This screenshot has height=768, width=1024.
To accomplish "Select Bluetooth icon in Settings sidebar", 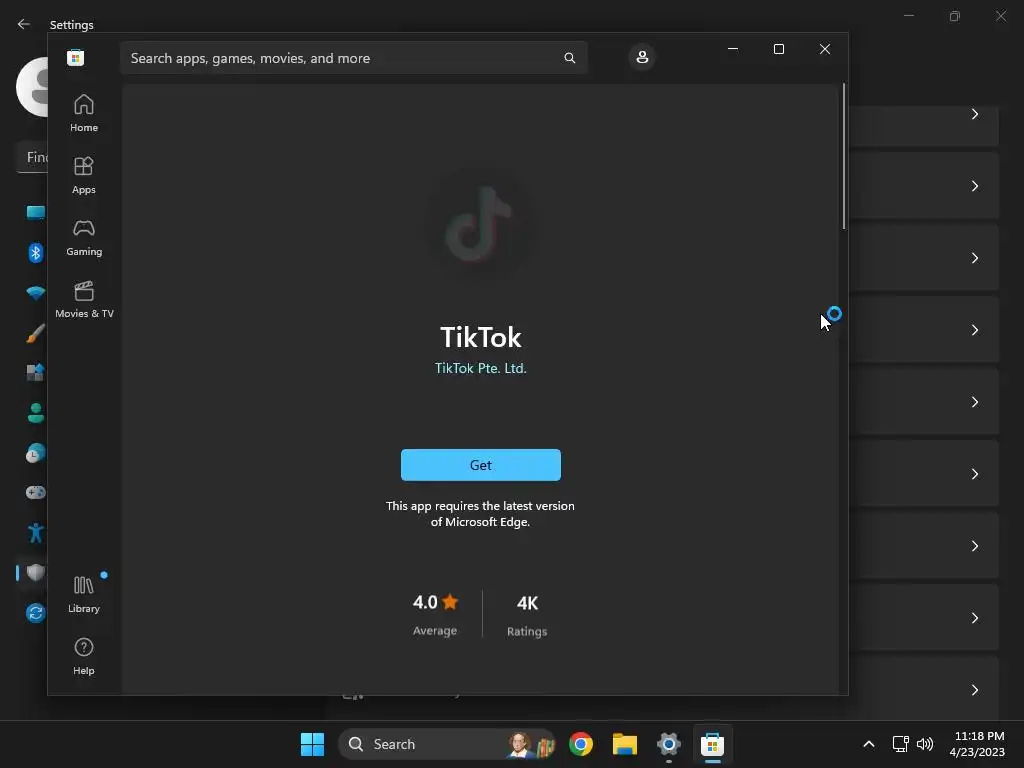I will pos(35,253).
